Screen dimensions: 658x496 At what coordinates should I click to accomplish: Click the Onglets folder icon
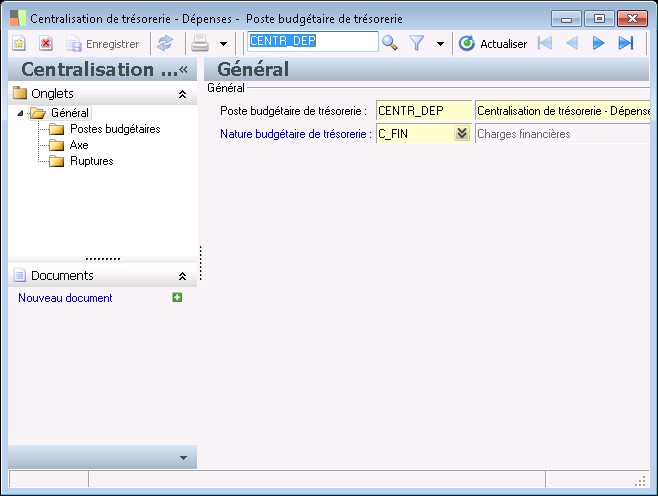tap(20, 93)
